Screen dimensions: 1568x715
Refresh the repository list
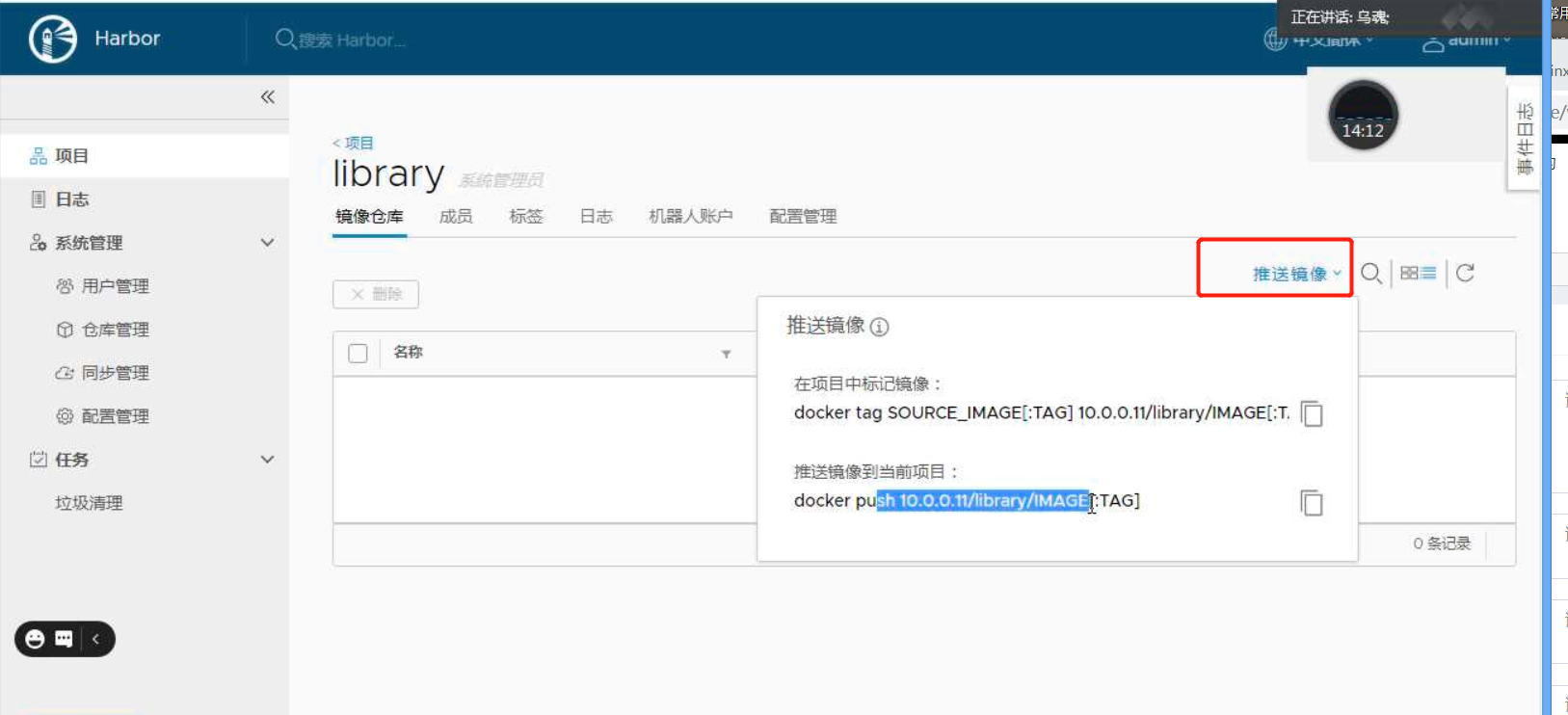coord(1465,274)
